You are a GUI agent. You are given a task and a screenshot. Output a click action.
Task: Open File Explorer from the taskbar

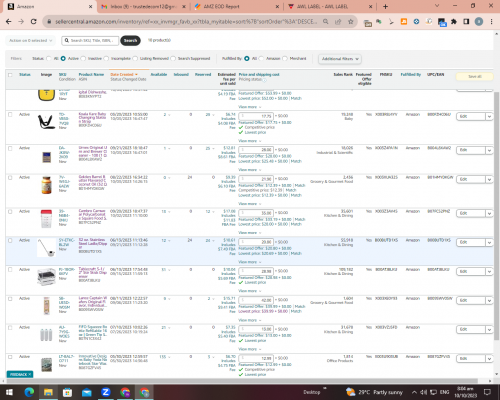point(48,392)
